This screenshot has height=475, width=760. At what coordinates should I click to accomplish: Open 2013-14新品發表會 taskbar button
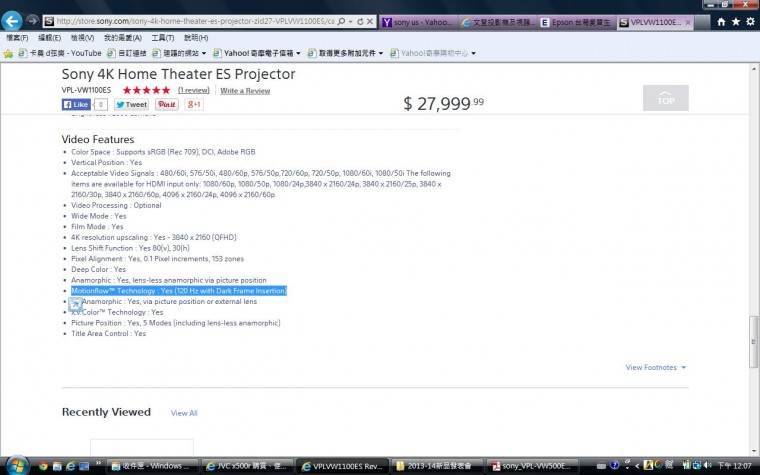pyautogui.click(x=438, y=466)
